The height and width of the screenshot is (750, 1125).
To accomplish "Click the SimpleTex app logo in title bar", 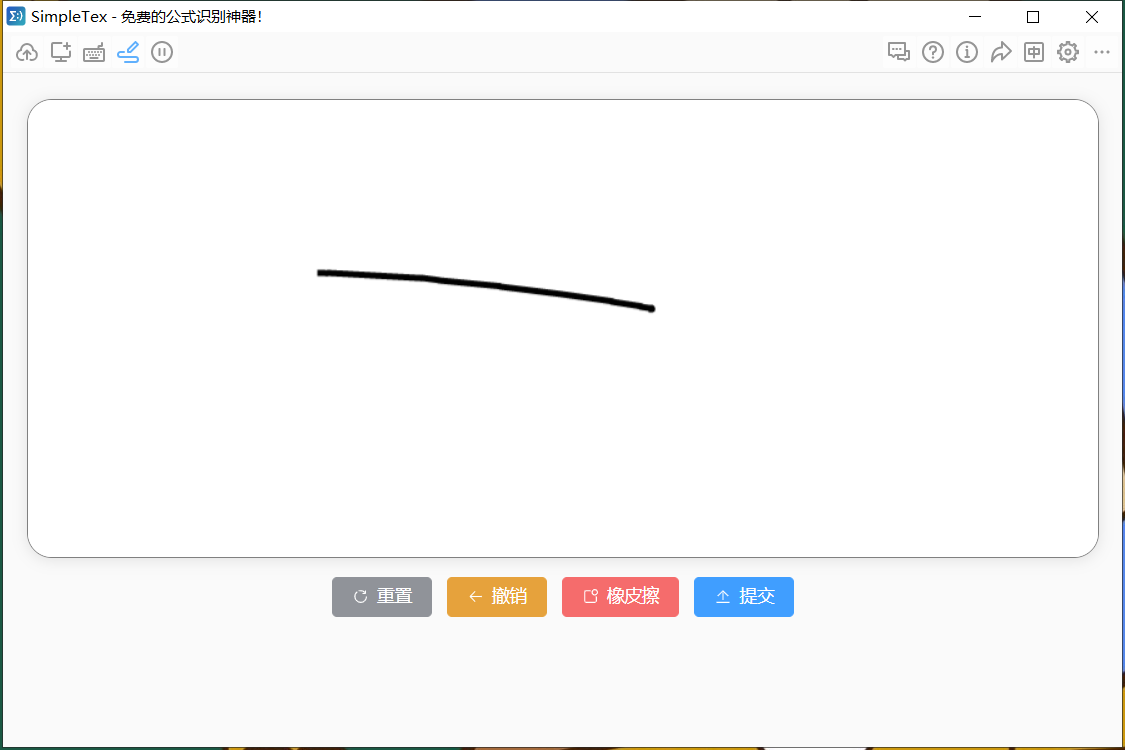I will click(x=16, y=16).
